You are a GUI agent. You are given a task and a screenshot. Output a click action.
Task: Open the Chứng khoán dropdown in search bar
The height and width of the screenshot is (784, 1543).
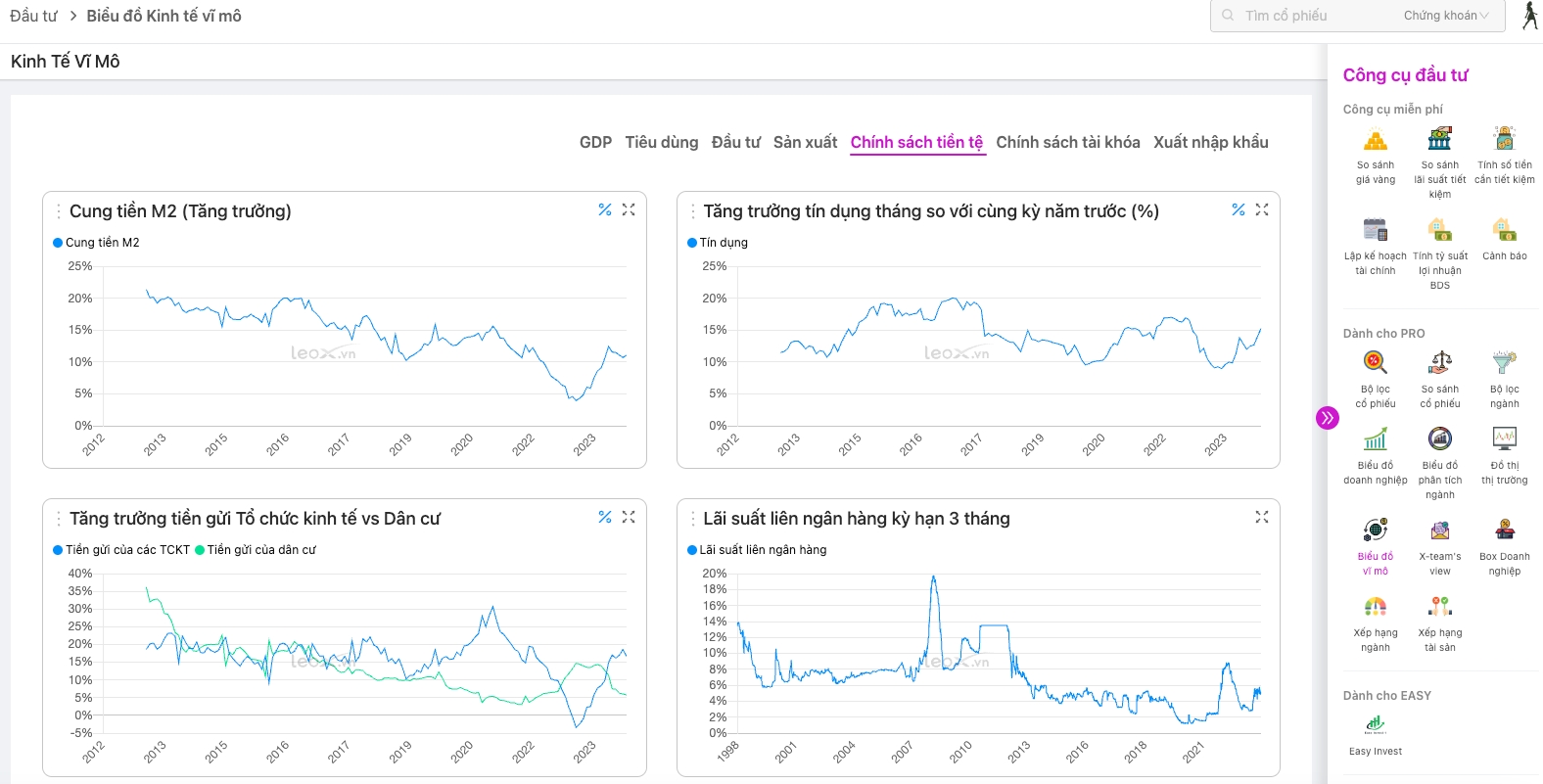click(1445, 16)
